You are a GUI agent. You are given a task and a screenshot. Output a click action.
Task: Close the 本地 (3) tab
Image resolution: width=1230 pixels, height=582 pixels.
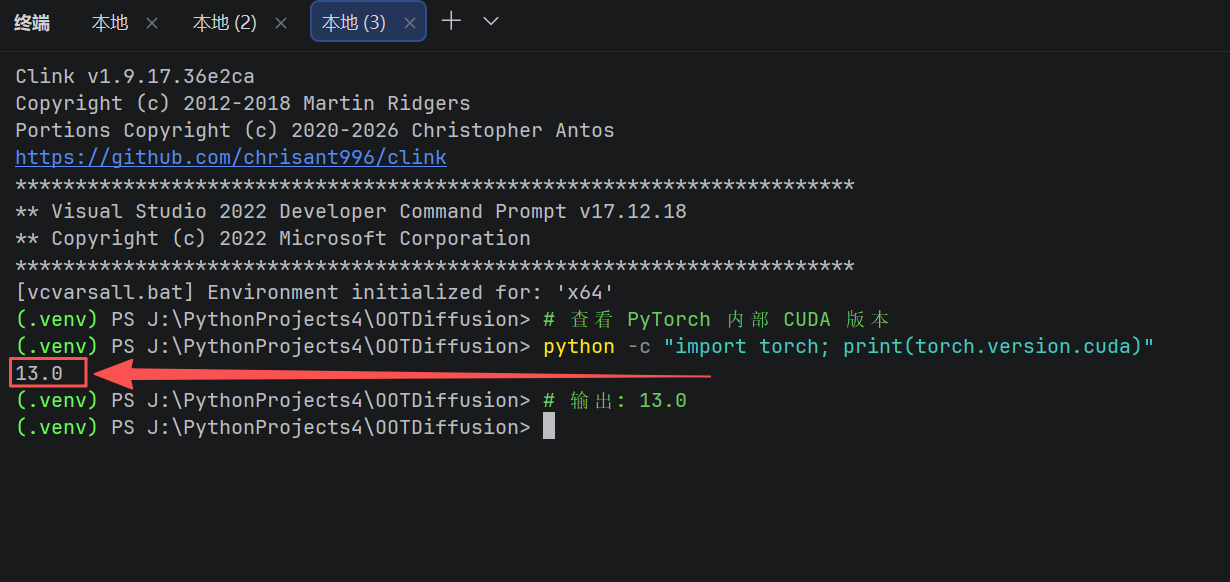[408, 22]
